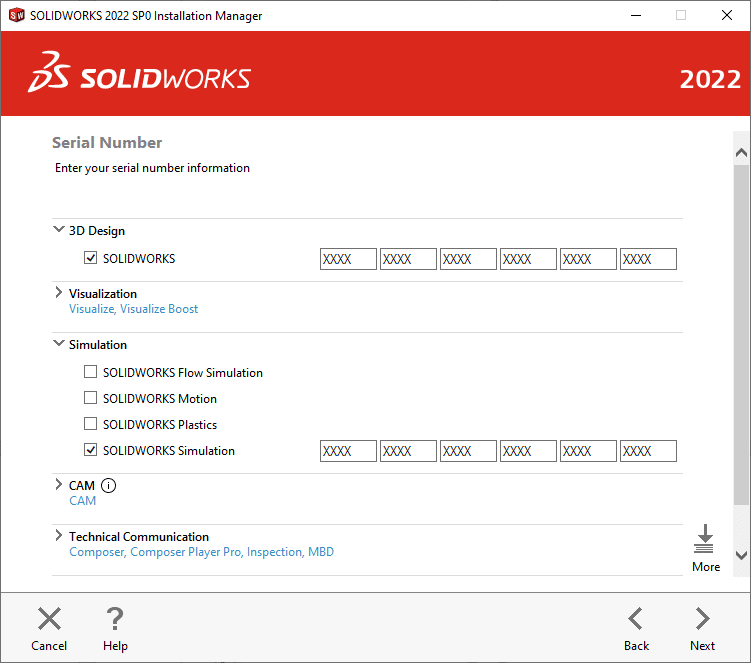Uncheck the SOLIDWORKS 3D Design checkbox
Screen dimensions: 751x663
click(91, 259)
